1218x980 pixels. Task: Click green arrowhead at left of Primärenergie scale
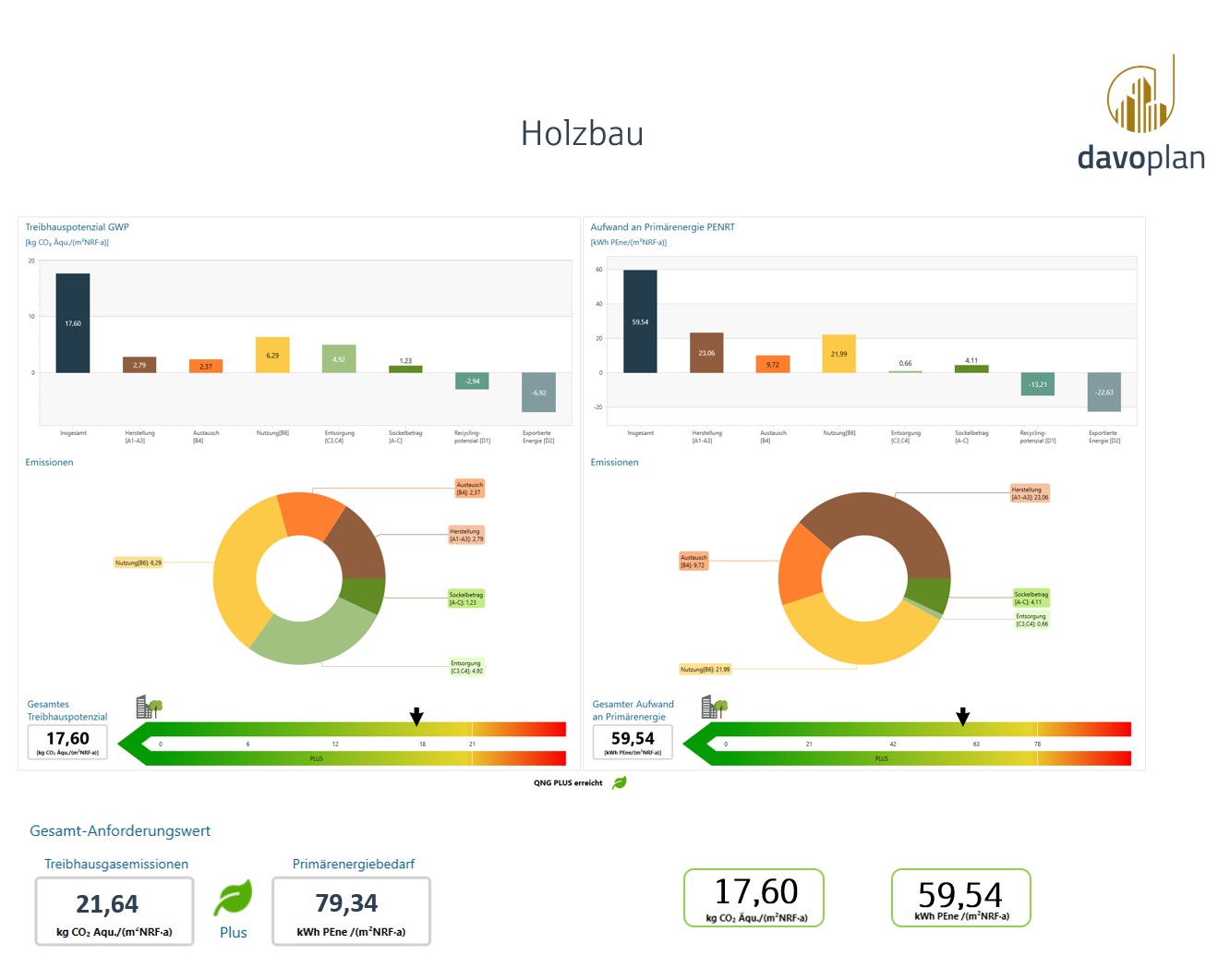698,744
